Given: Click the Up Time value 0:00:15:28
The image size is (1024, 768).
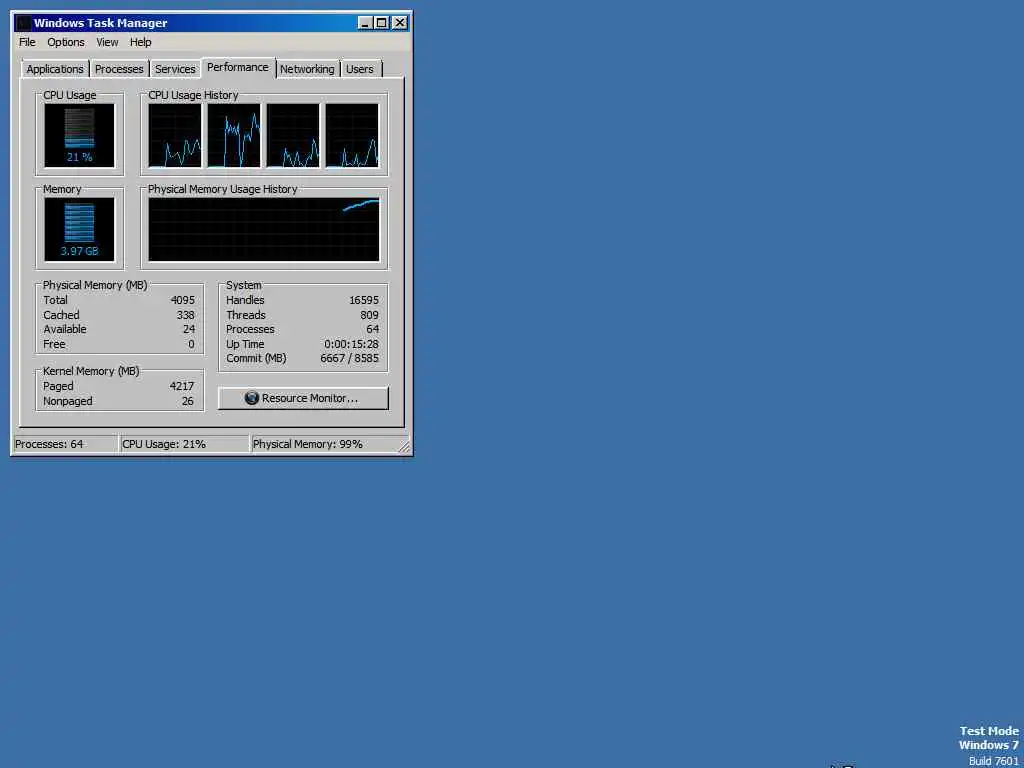Looking at the screenshot, I should [x=351, y=344].
